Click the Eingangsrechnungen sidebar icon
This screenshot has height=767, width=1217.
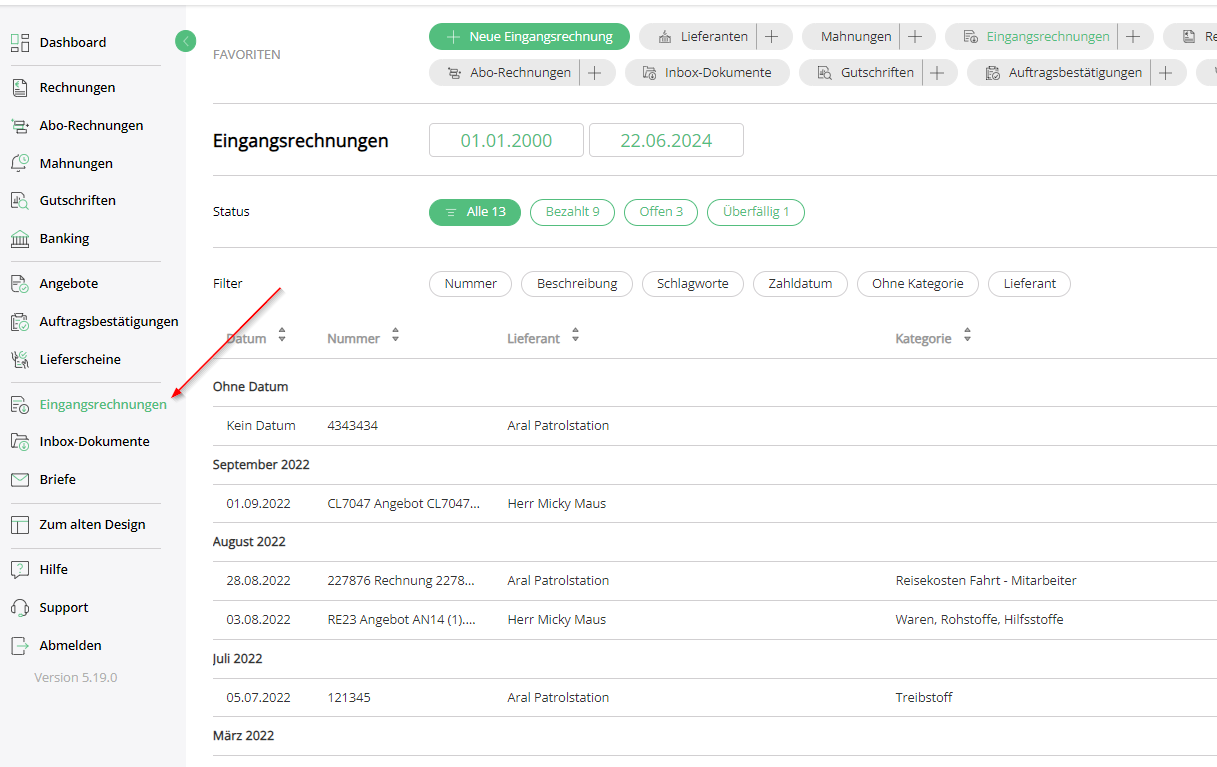[x=20, y=404]
